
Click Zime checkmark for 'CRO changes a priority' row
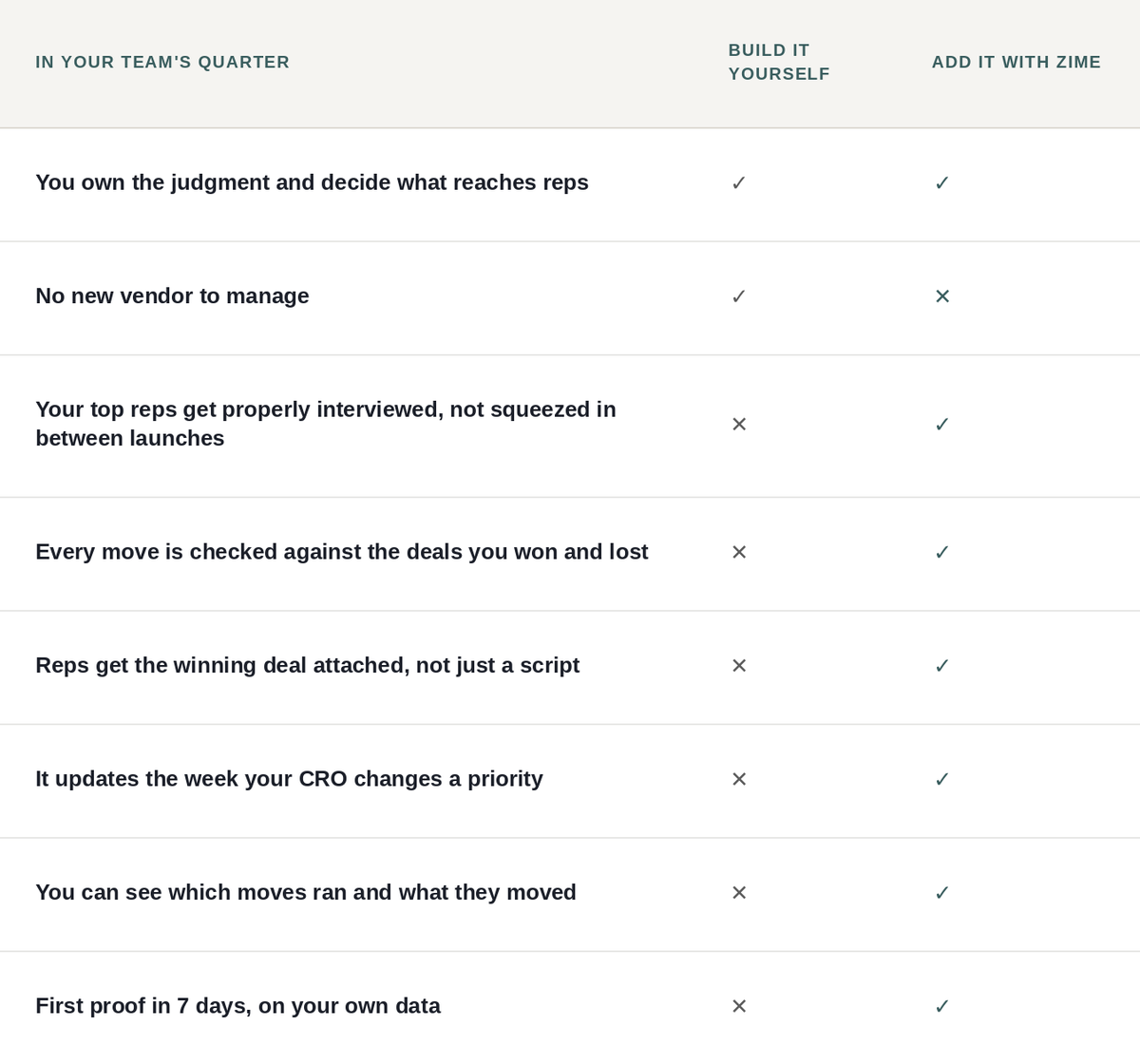pyautogui.click(x=942, y=779)
